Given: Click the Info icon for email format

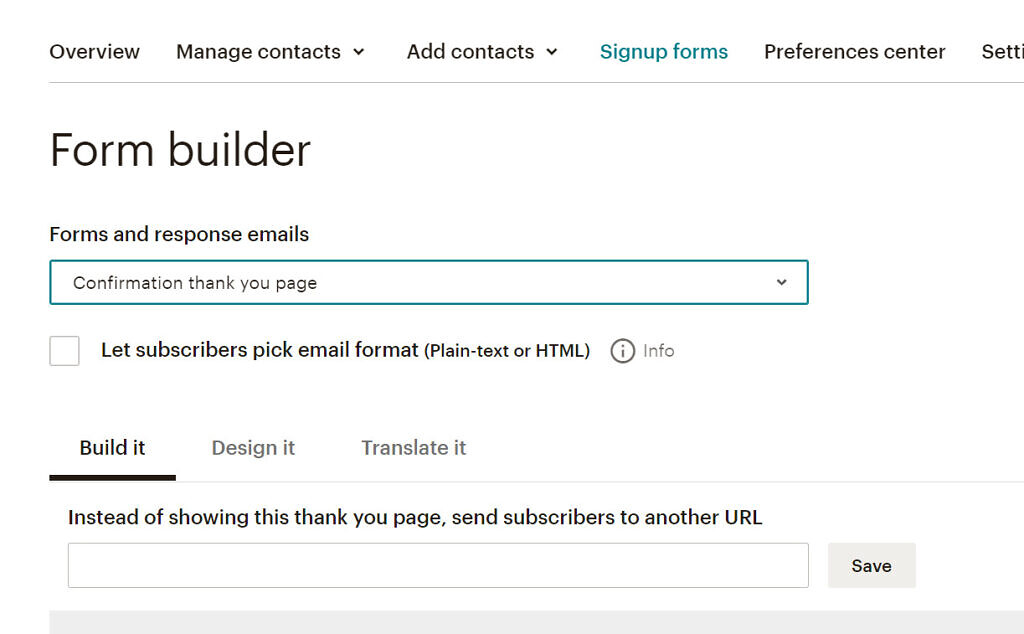Looking at the screenshot, I should (x=622, y=351).
